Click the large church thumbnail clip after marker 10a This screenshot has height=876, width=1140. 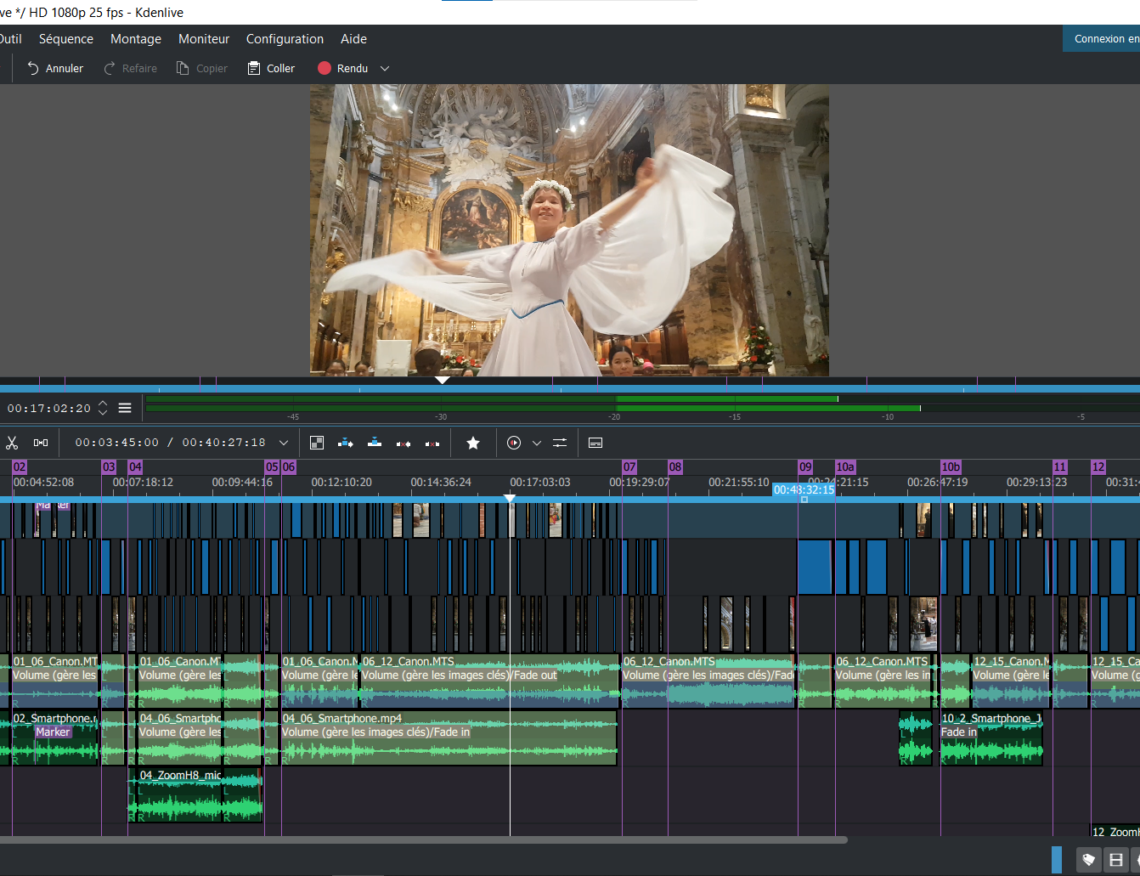923,624
